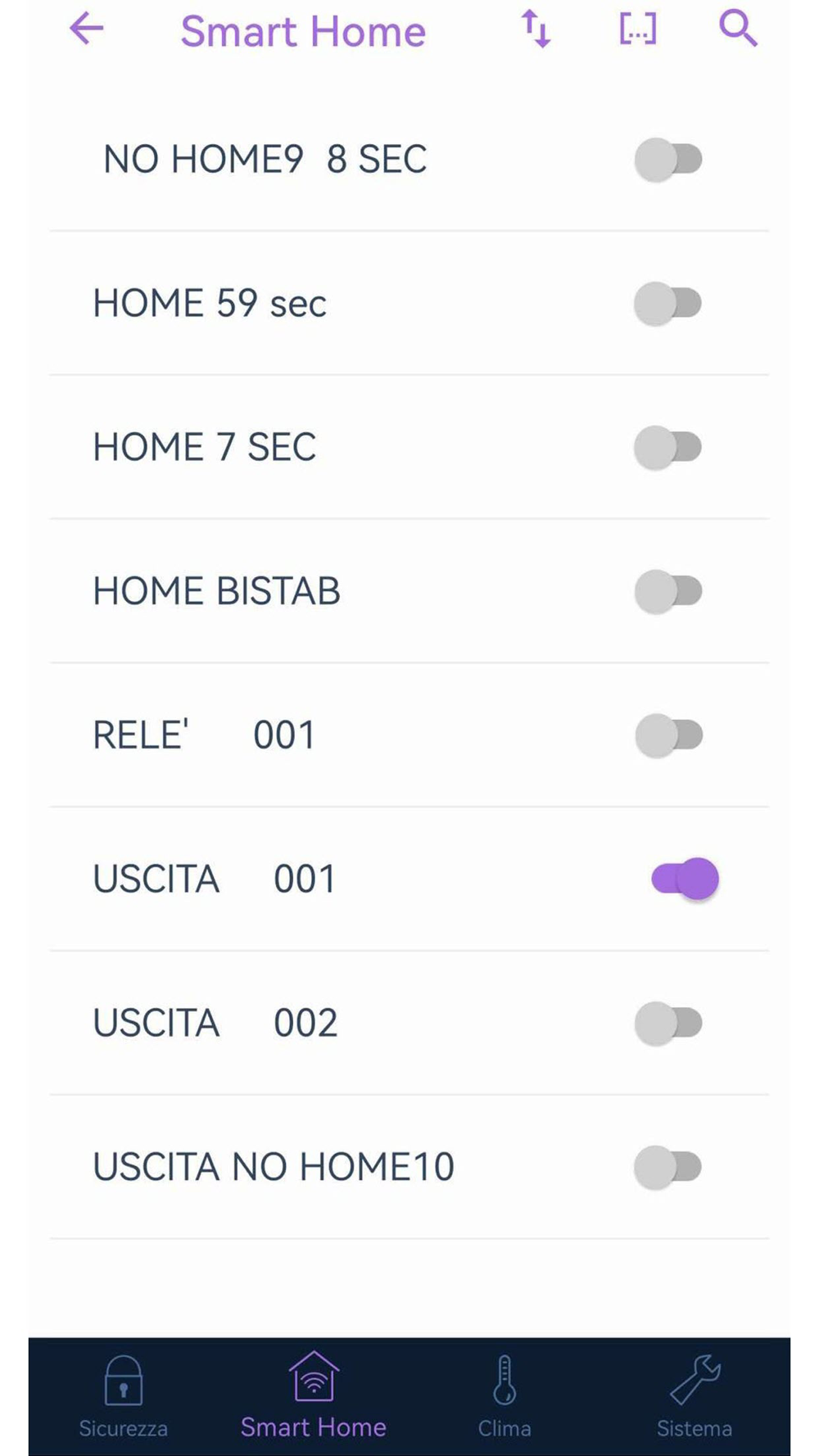Enable RELE' 001 switch

tap(669, 735)
